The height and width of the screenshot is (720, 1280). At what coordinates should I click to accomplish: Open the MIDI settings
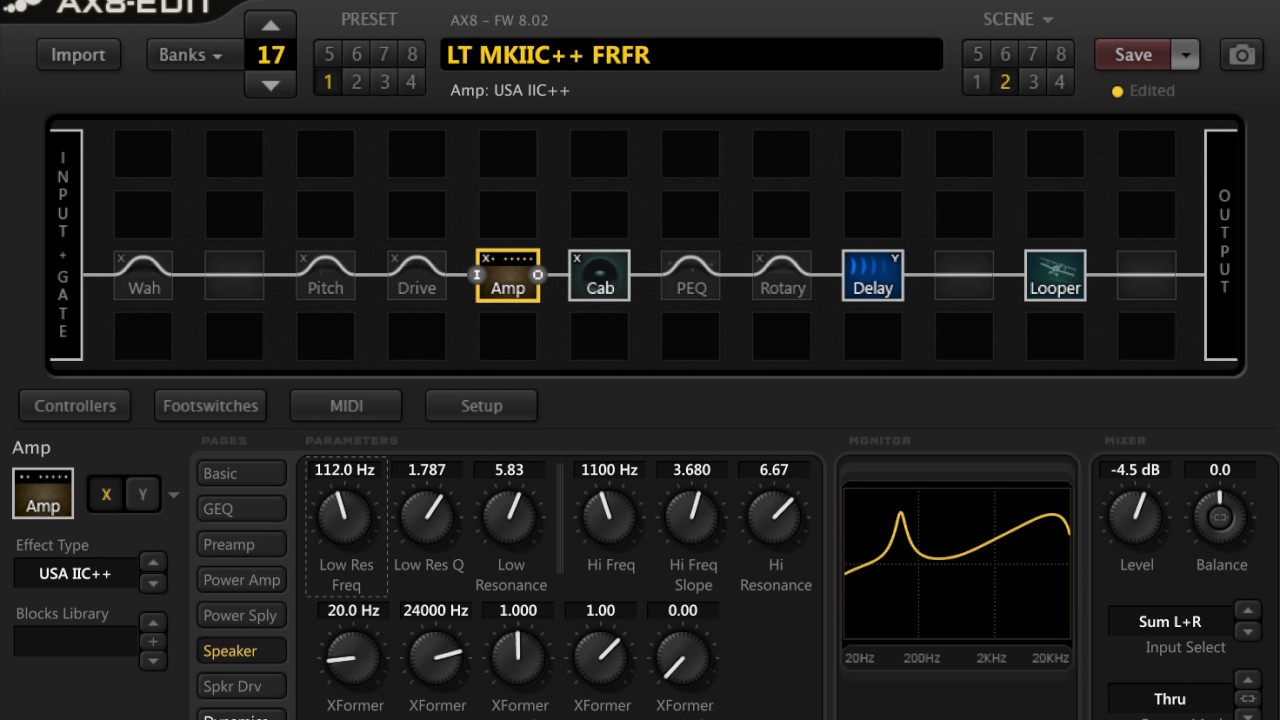(x=346, y=406)
